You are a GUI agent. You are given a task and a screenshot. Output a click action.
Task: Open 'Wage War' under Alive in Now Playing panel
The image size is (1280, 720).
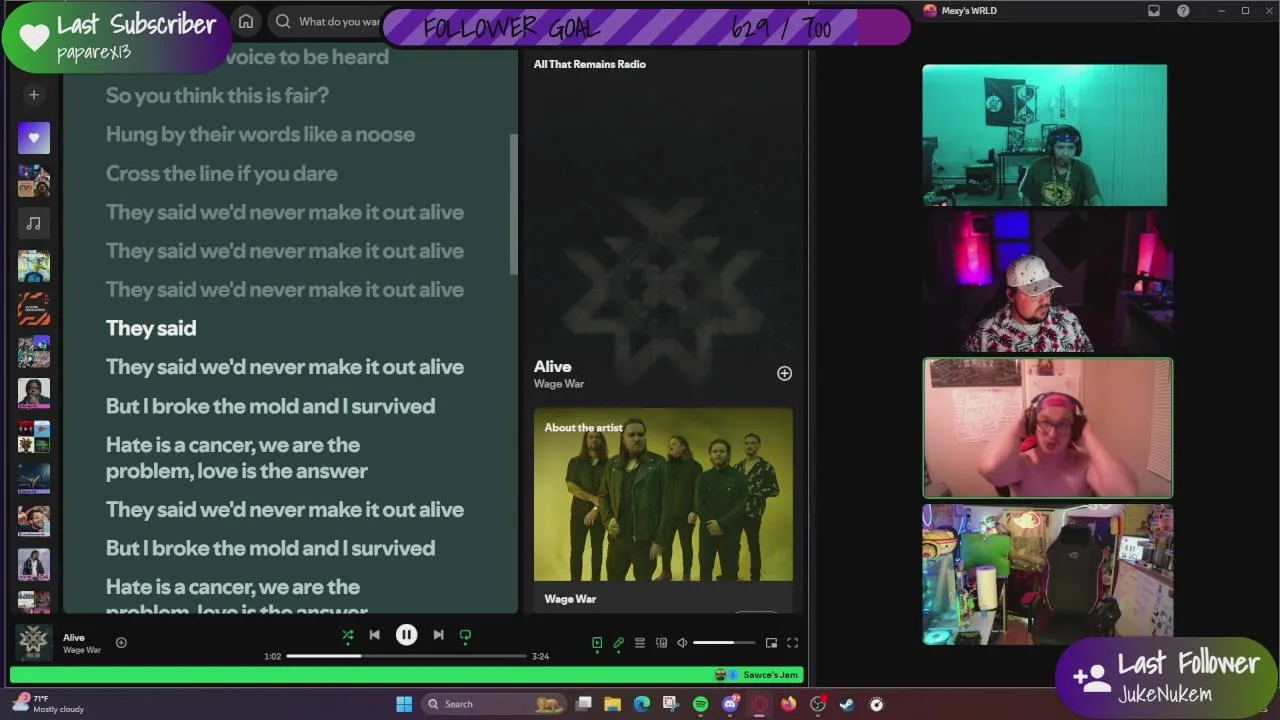pos(559,384)
